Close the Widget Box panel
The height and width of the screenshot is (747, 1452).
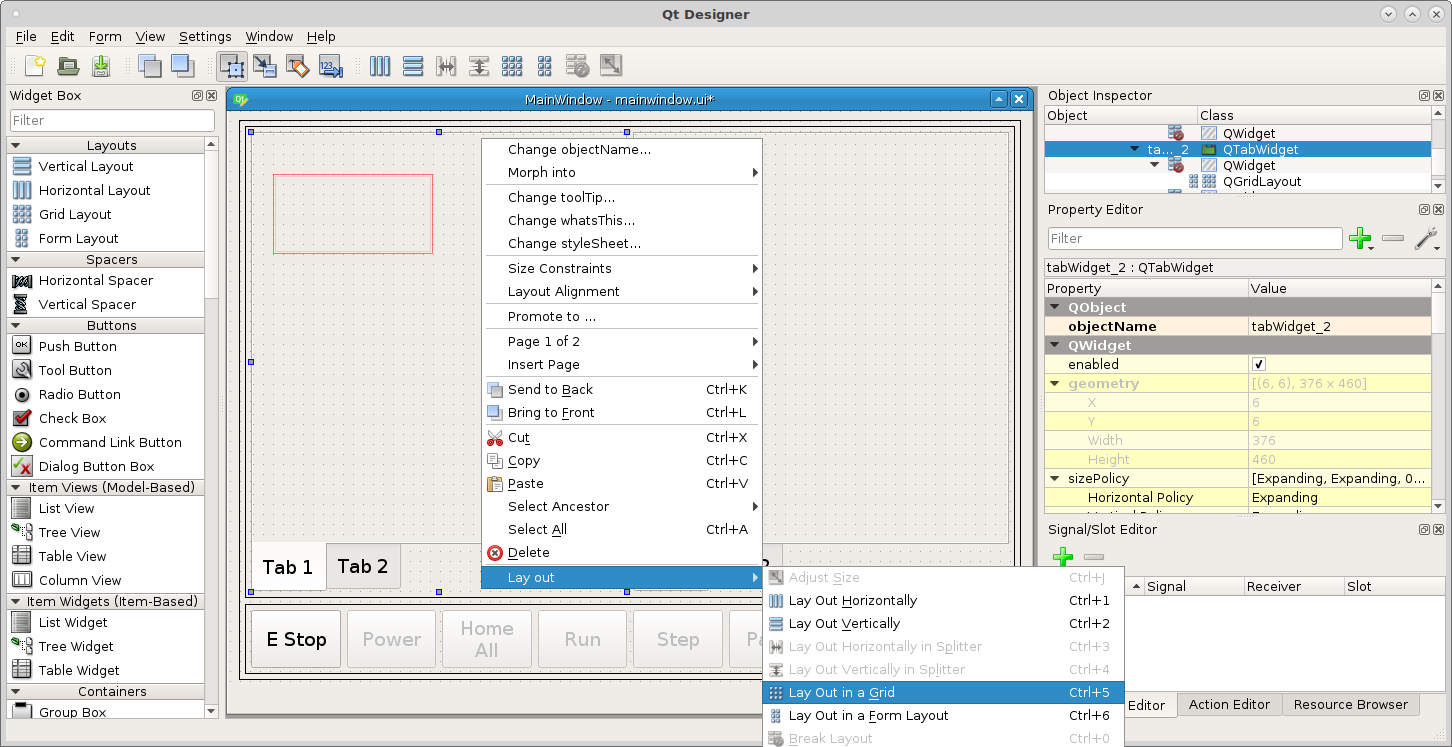[x=211, y=96]
